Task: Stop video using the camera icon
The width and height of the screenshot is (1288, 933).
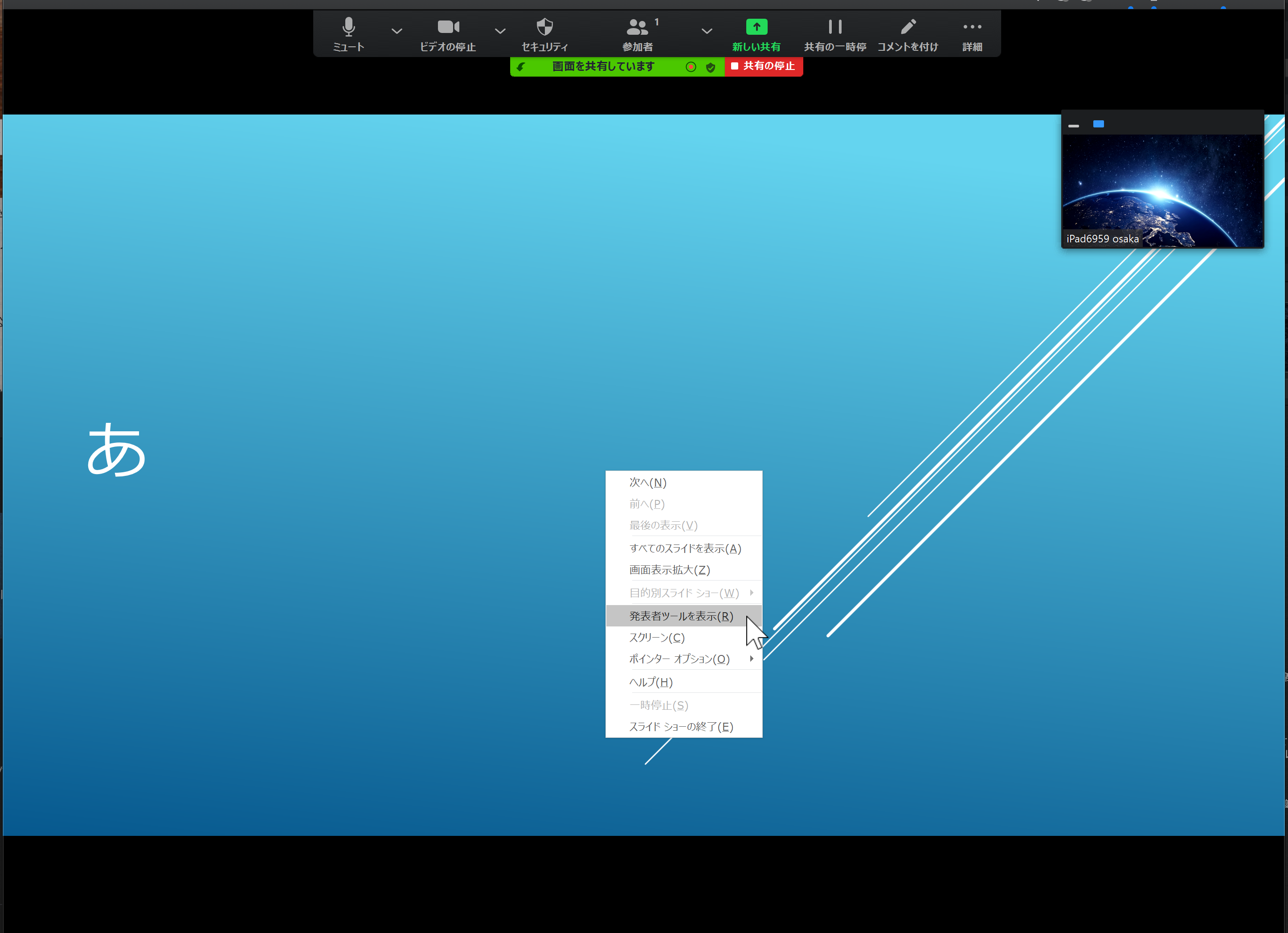Action: point(447,34)
